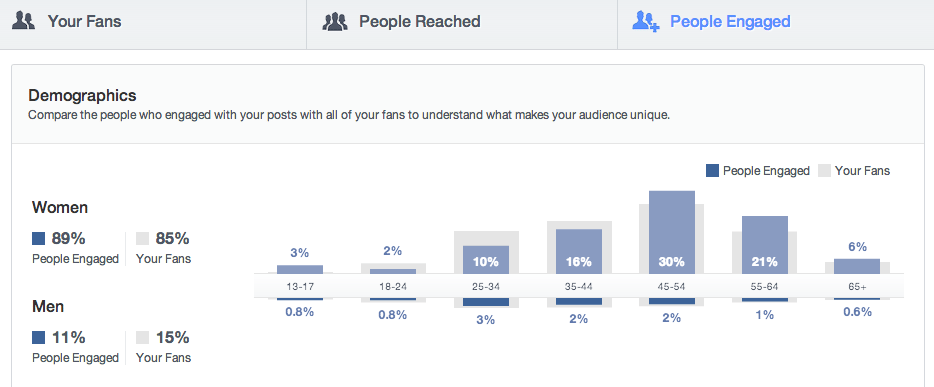Click the Your Fans legend gray square

(x=824, y=171)
